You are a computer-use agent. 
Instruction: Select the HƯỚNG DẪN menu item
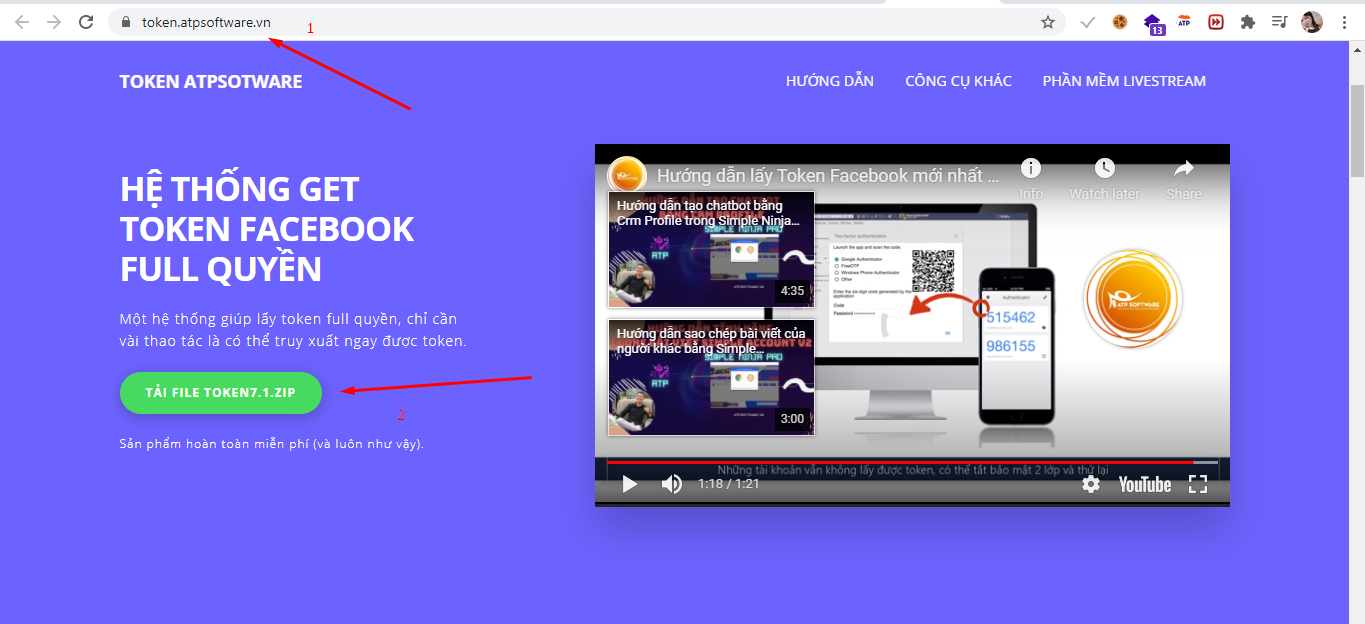tap(829, 81)
